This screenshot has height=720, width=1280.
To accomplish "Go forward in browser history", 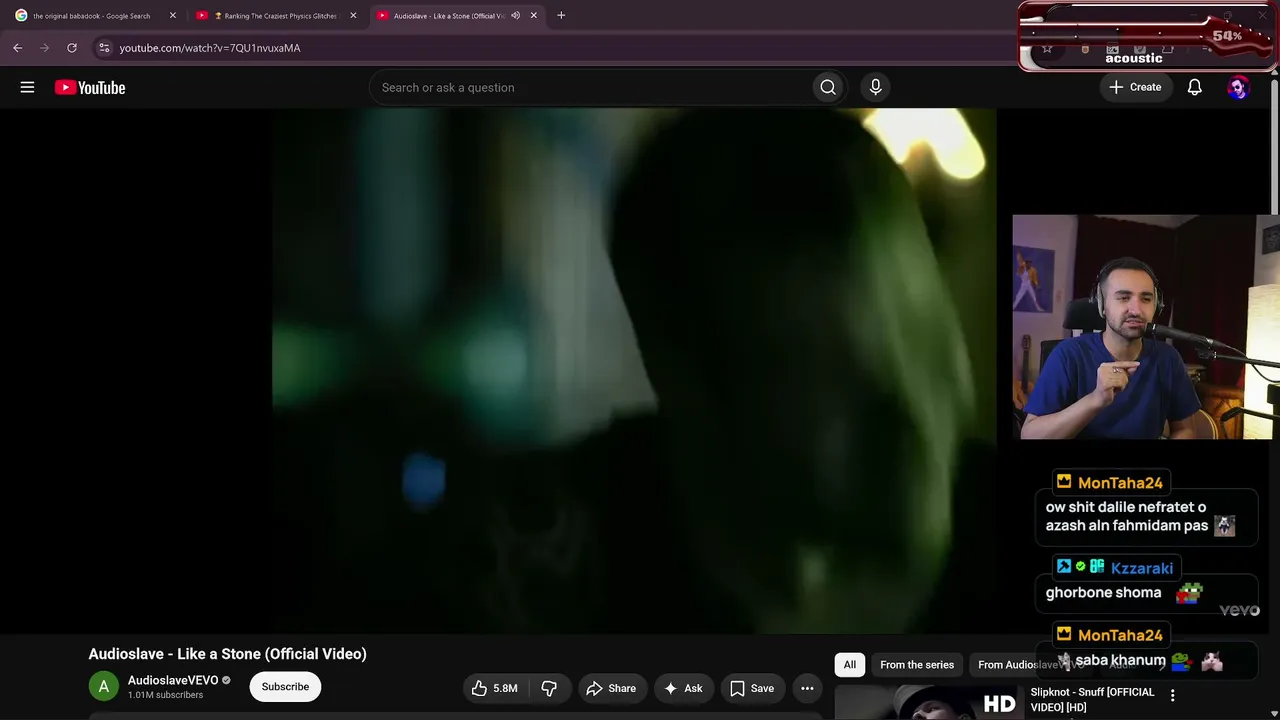I will [x=44, y=47].
